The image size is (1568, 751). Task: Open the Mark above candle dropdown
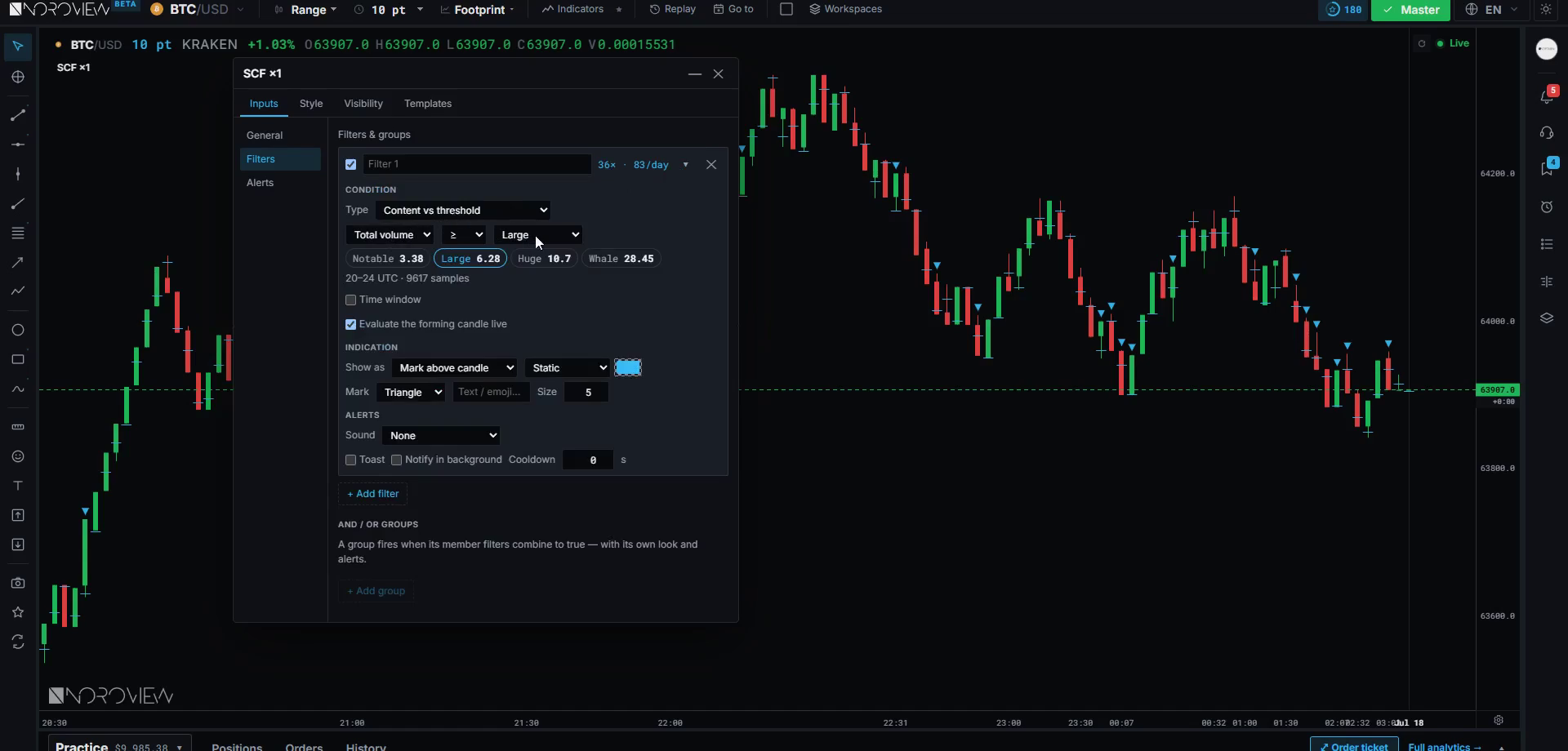coord(454,368)
